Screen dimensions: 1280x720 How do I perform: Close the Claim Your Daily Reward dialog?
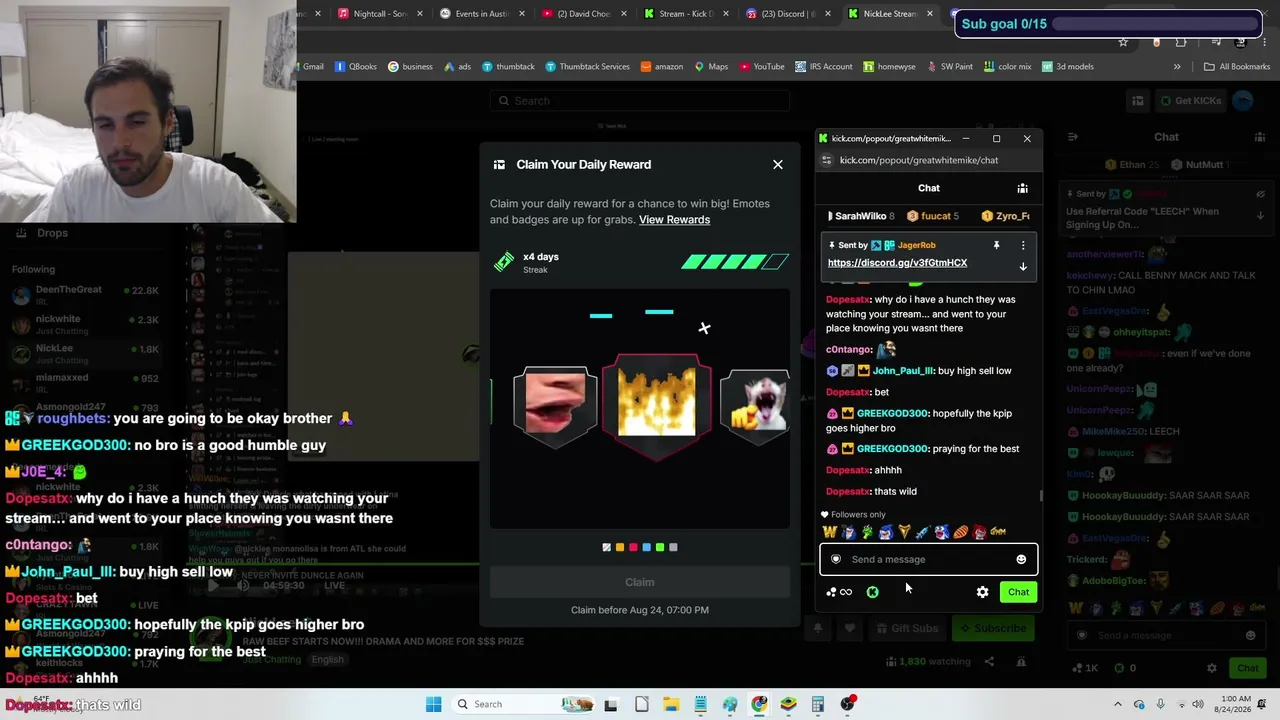[x=778, y=165]
